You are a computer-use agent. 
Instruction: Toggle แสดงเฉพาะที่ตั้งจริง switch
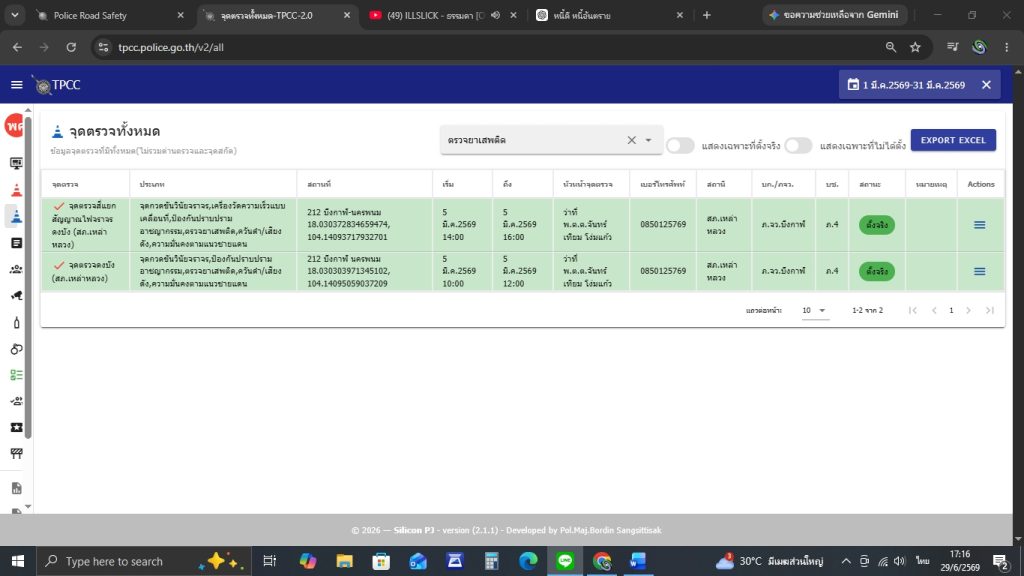tap(680, 146)
